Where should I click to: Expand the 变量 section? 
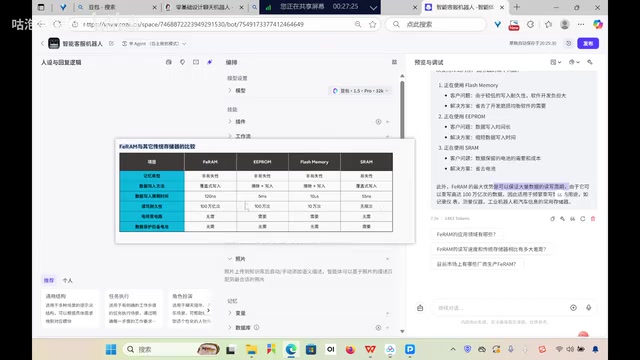pyautogui.click(x=230, y=313)
